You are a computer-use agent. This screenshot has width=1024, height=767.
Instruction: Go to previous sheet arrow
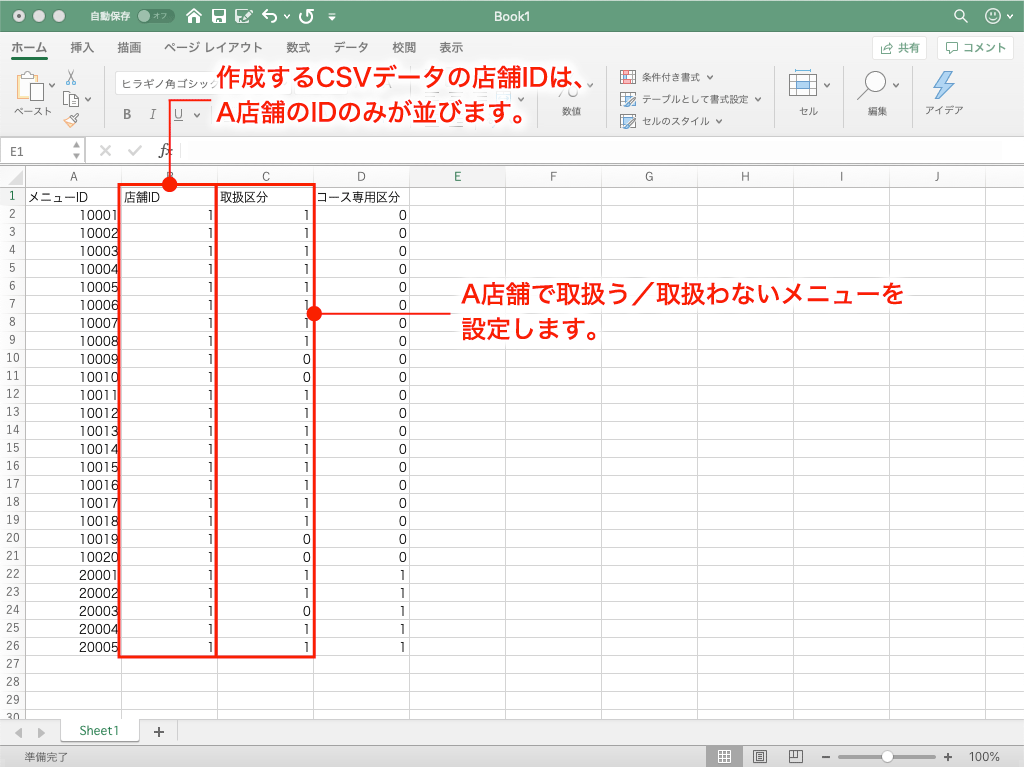[18, 732]
